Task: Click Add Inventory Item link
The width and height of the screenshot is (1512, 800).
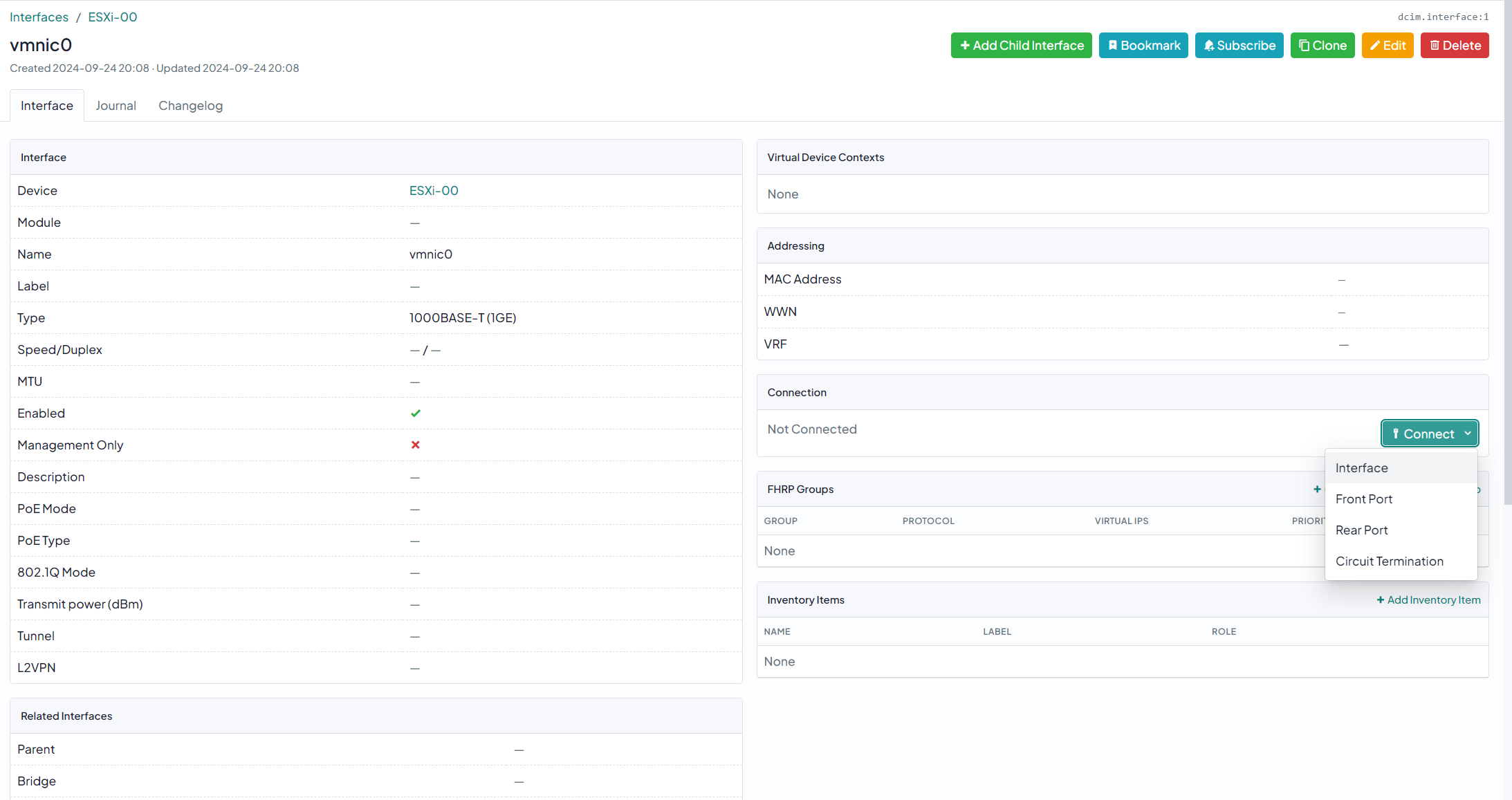Action: coord(1428,600)
